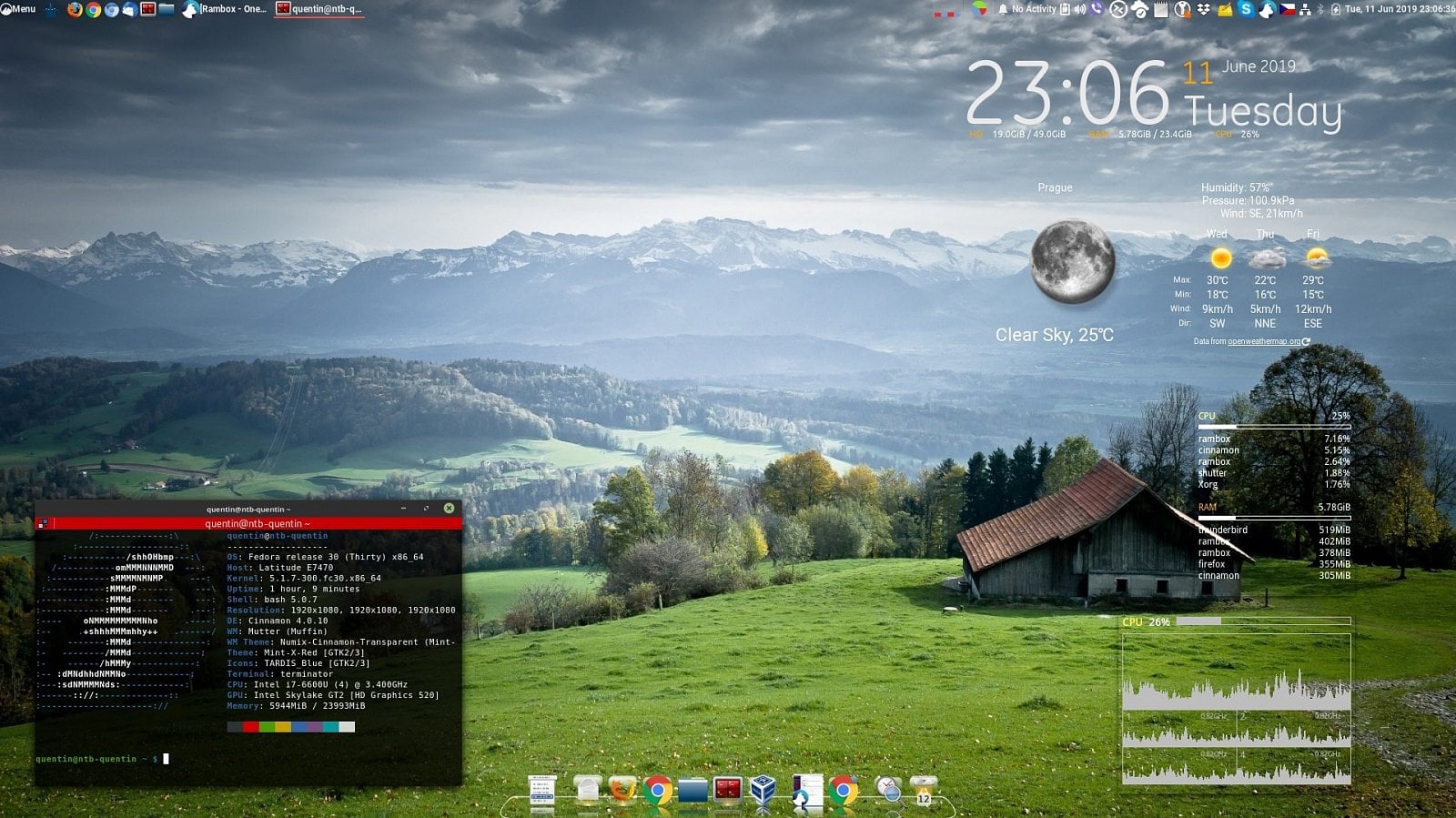Click the 23:06 desktop clock
Screen dimensions: 1456x818
coord(1067,93)
